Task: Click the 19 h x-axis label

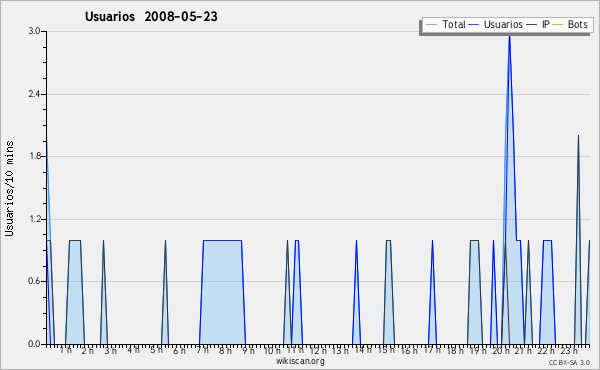Action: pyautogui.click(x=478, y=351)
